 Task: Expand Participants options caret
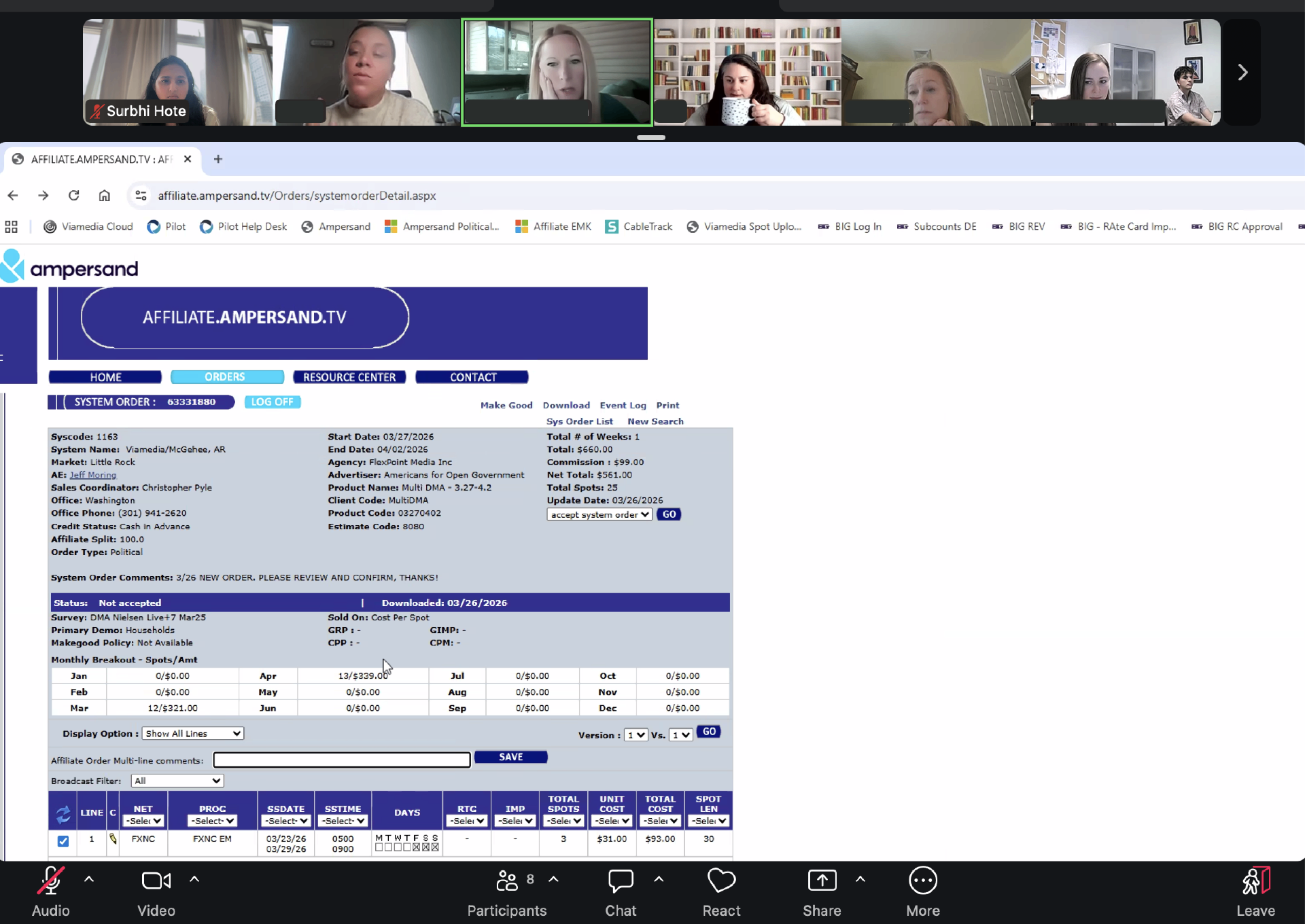pyautogui.click(x=554, y=879)
